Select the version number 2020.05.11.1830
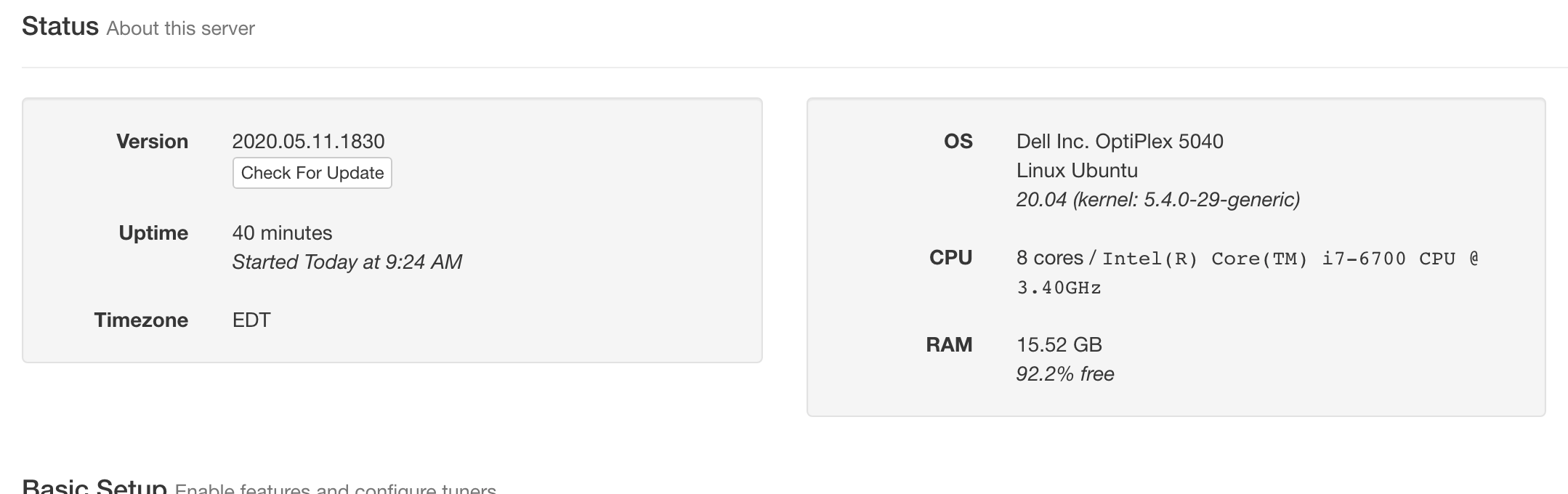 point(308,141)
